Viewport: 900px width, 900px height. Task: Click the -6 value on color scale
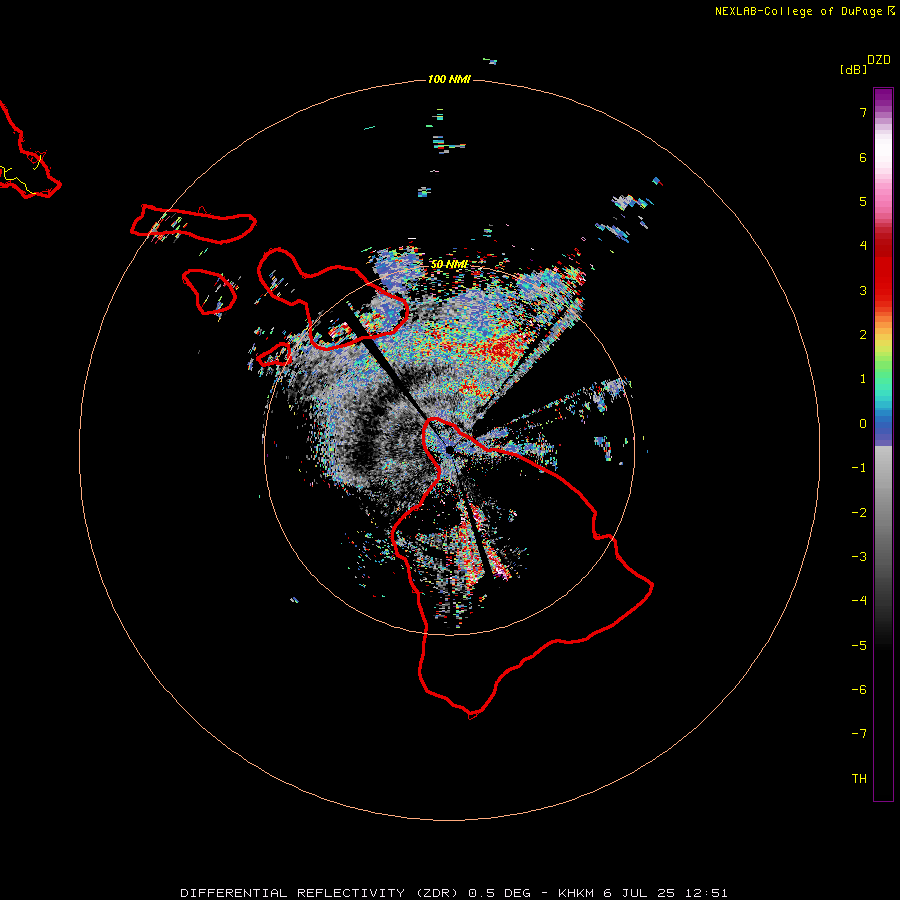(x=859, y=690)
